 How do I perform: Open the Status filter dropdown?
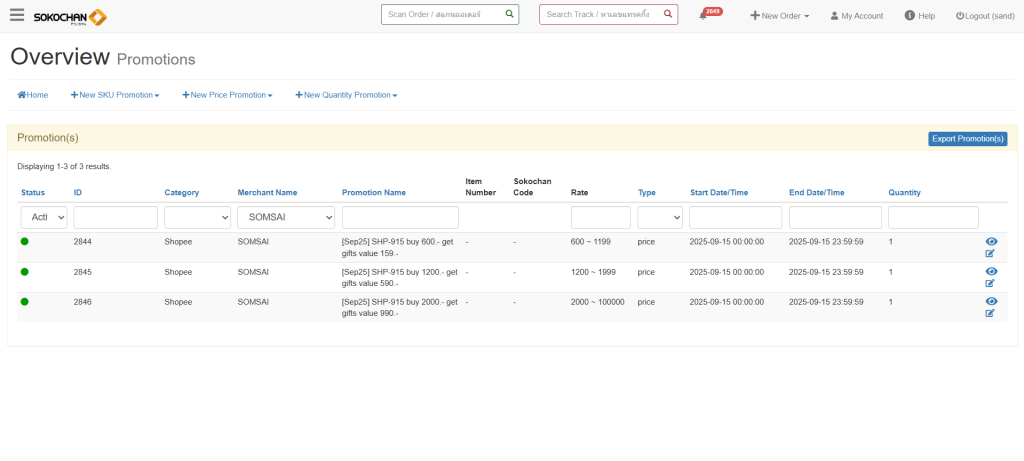[x=44, y=217]
